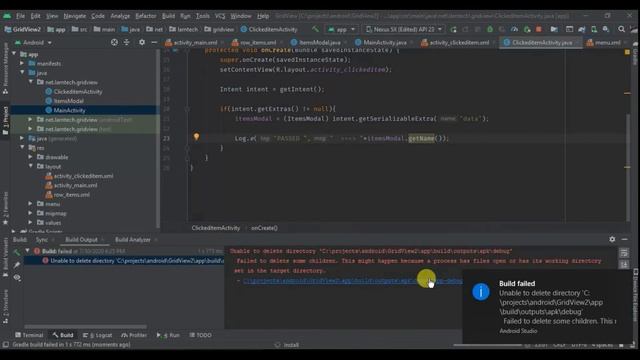Image resolution: width=640 pixels, height=360 pixels.
Task: Click the locate target icon in Project panel
Action: point(114,42)
